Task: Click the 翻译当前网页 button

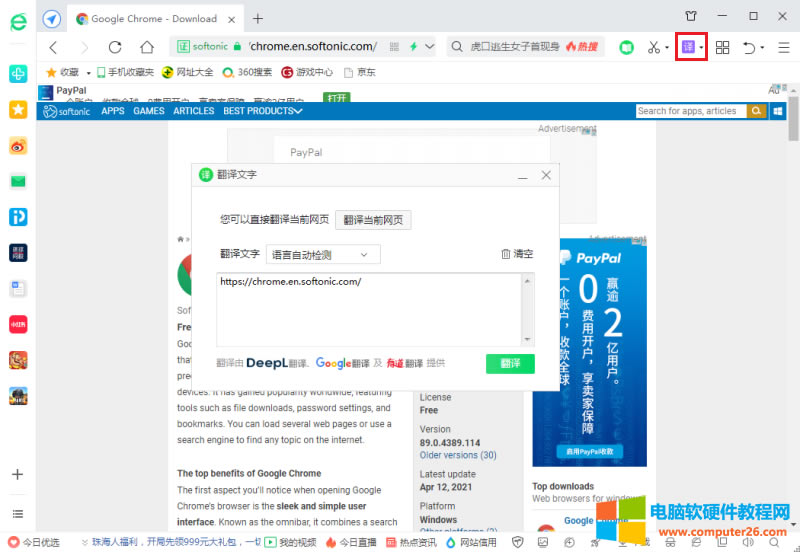Action: [x=373, y=220]
